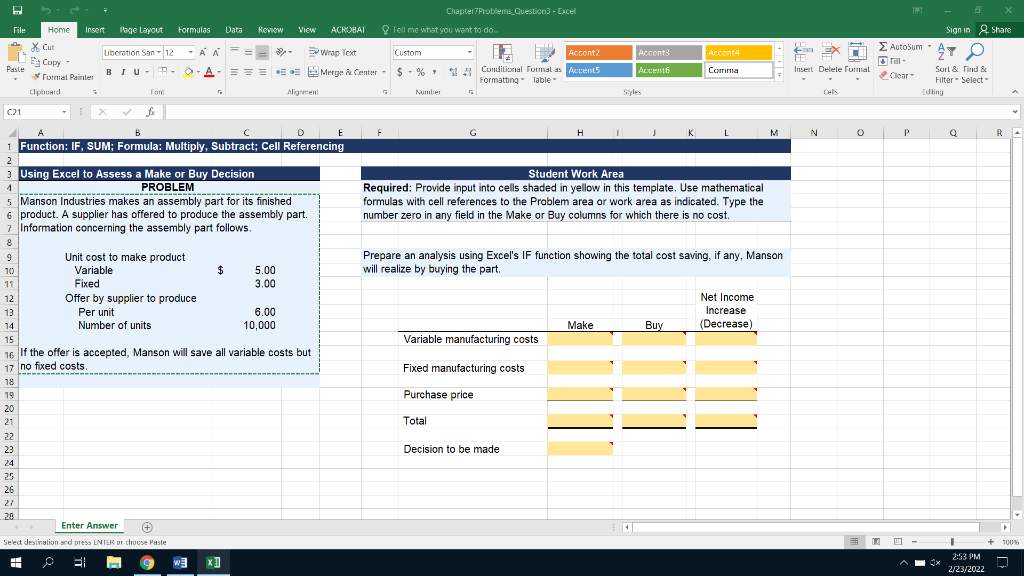This screenshot has width=1024, height=576.
Task: Switch to the Formulas ribbon tab
Action: coord(194,29)
